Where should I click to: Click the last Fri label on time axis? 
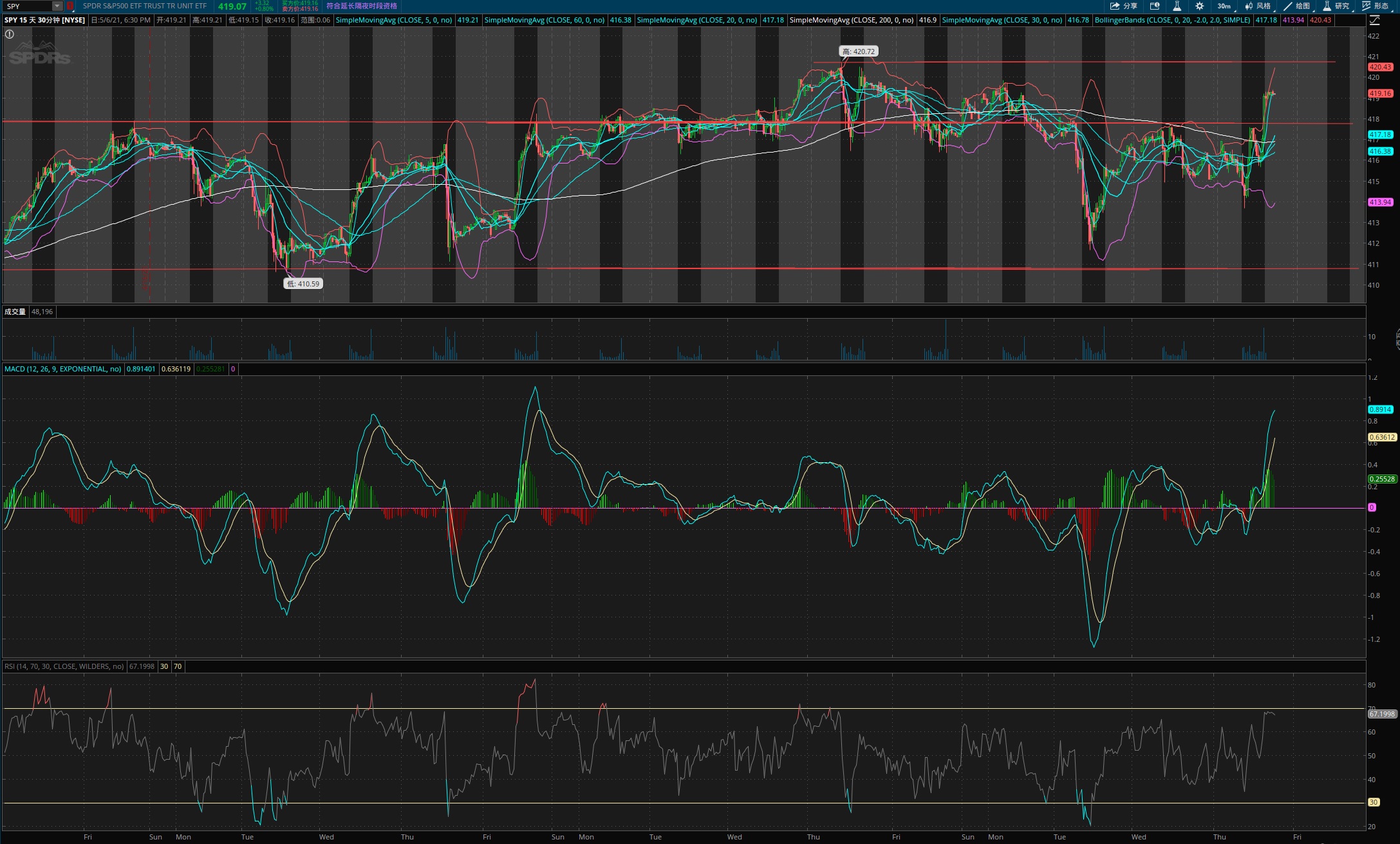pyautogui.click(x=1297, y=837)
